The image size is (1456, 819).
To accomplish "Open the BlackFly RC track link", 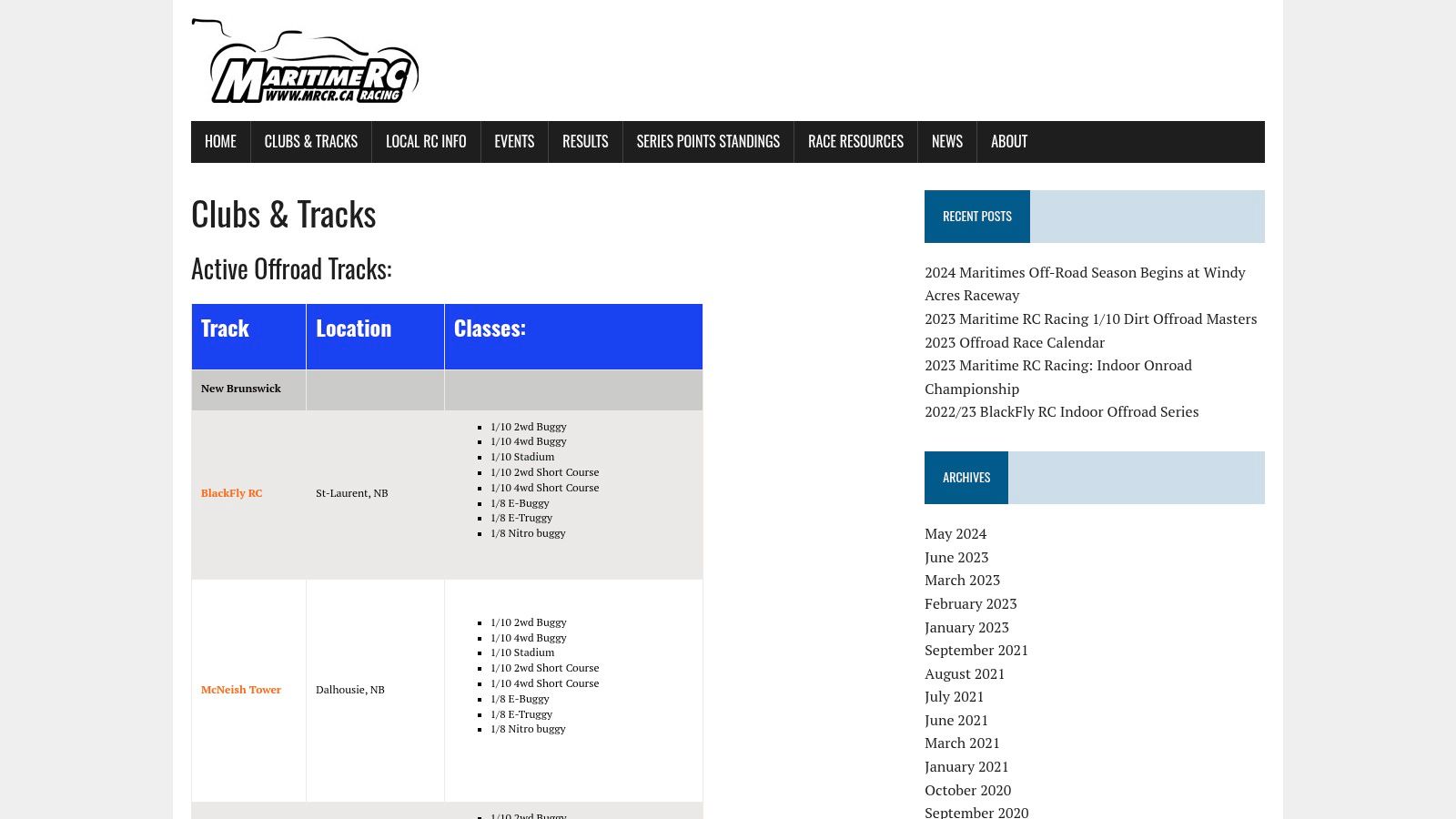I will coord(231,493).
